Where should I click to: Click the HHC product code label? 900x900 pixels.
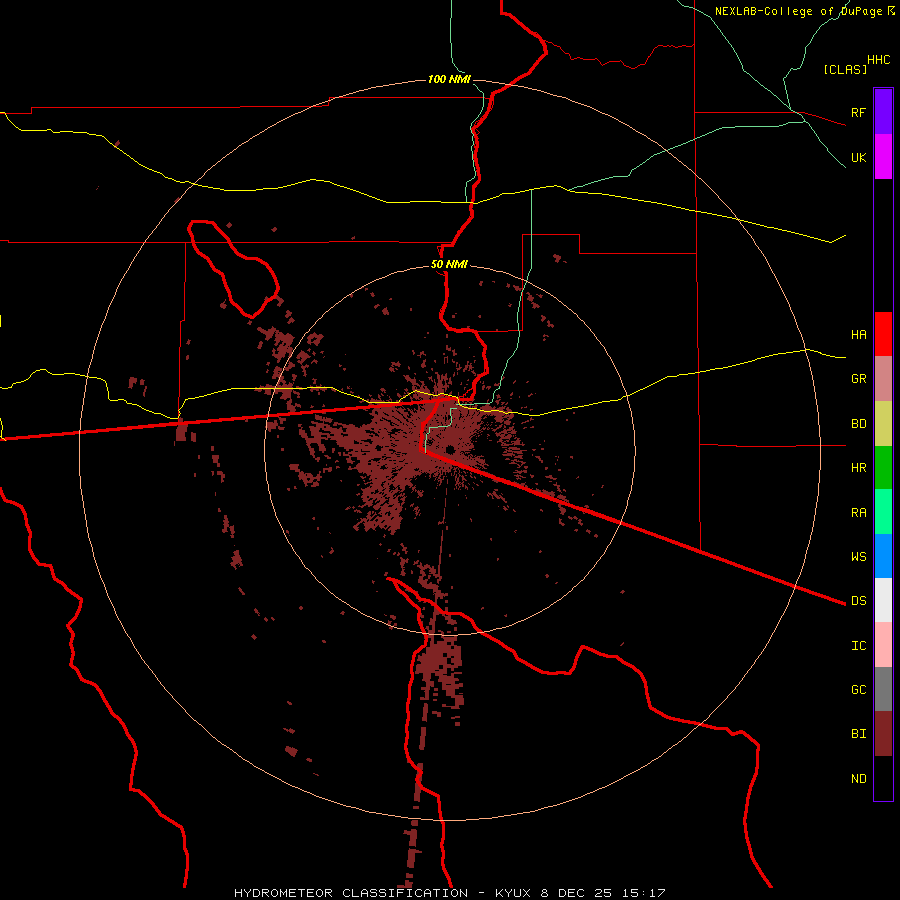[x=878, y=60]
